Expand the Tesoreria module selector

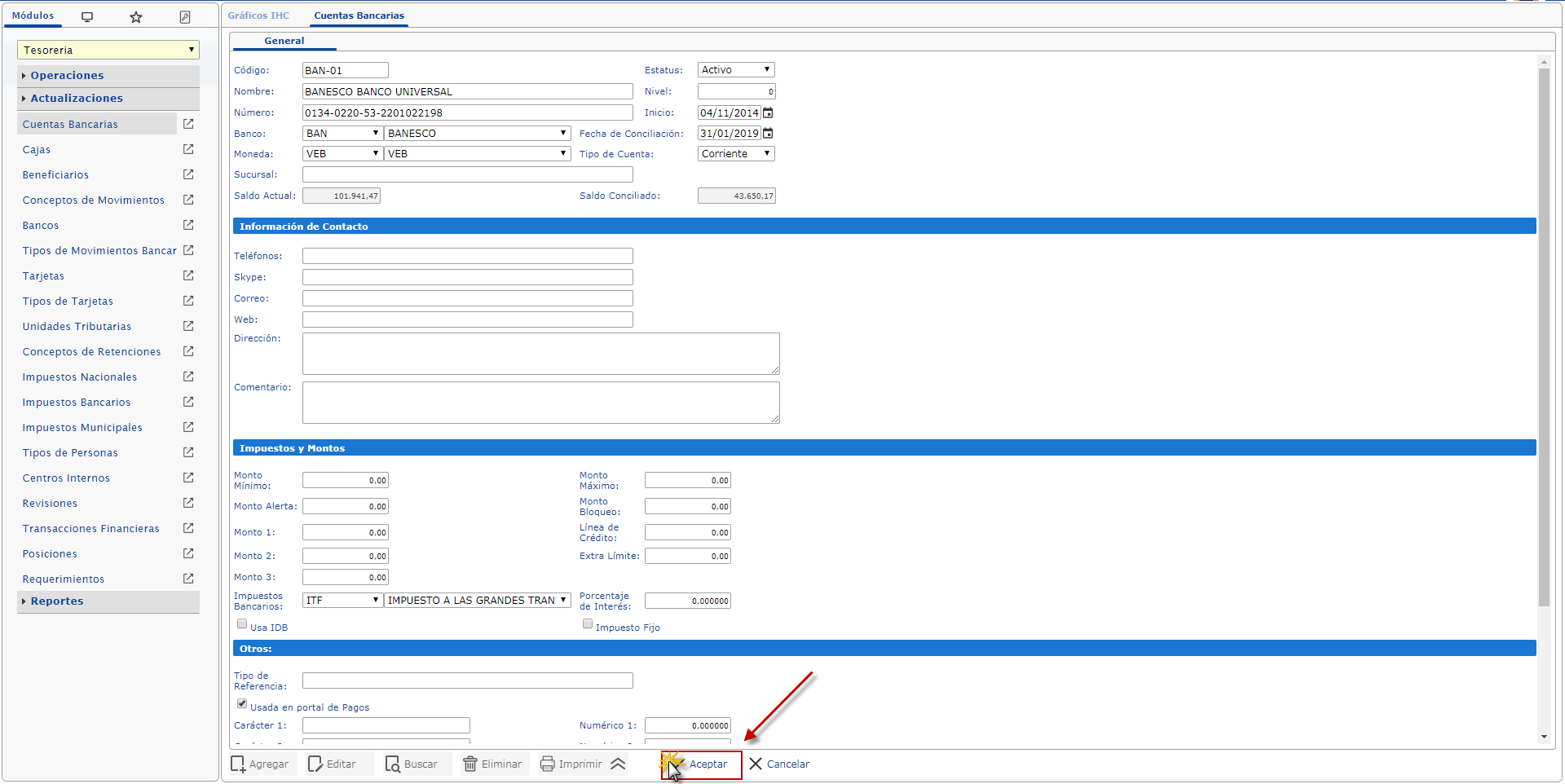pos(108,51)
